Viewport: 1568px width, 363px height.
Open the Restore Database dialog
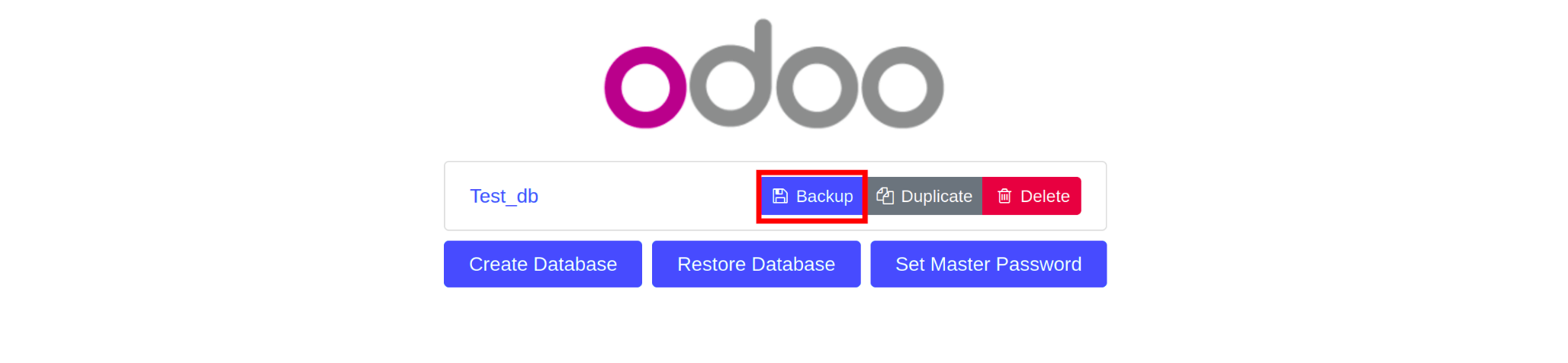coord(757,264)
